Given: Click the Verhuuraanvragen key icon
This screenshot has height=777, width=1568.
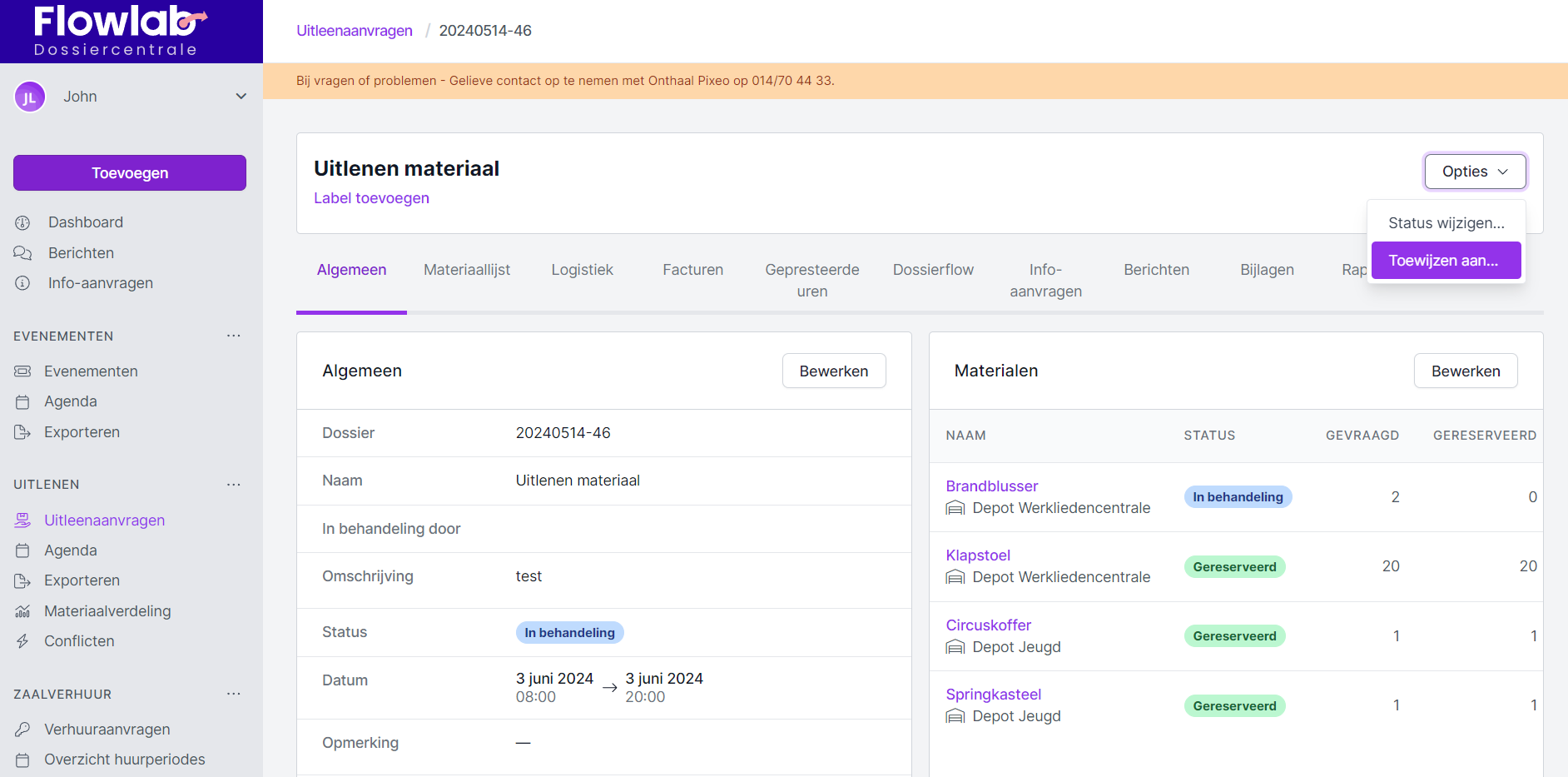Looking at the screenshot, I should tap(22, 730).
